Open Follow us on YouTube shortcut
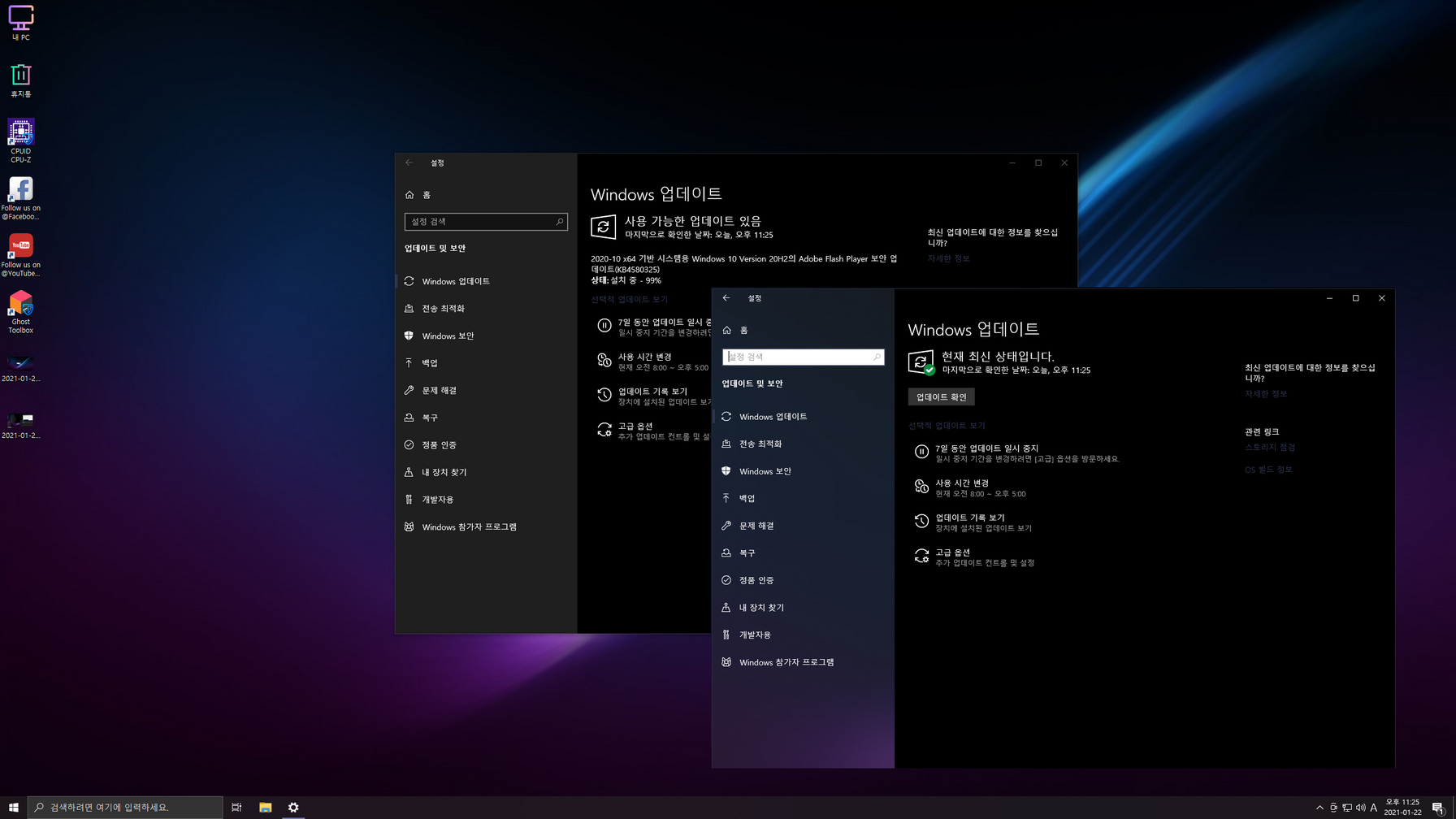Image resolution: width=1456 pixels, height=819 pixels. click(x=20, y=255)
